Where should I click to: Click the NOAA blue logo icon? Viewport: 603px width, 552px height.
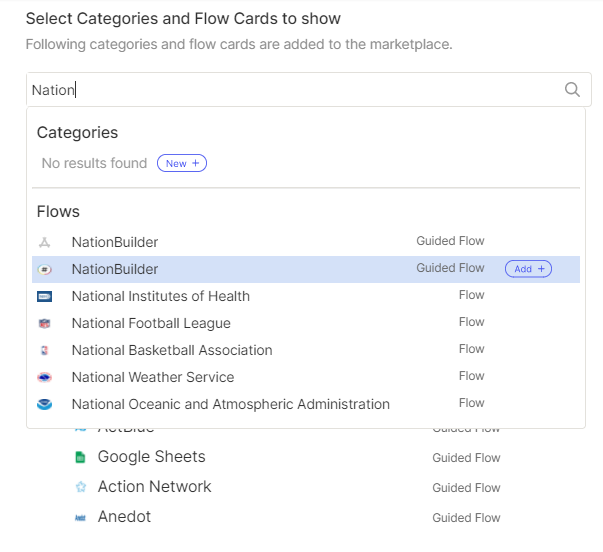coord(45,404)
